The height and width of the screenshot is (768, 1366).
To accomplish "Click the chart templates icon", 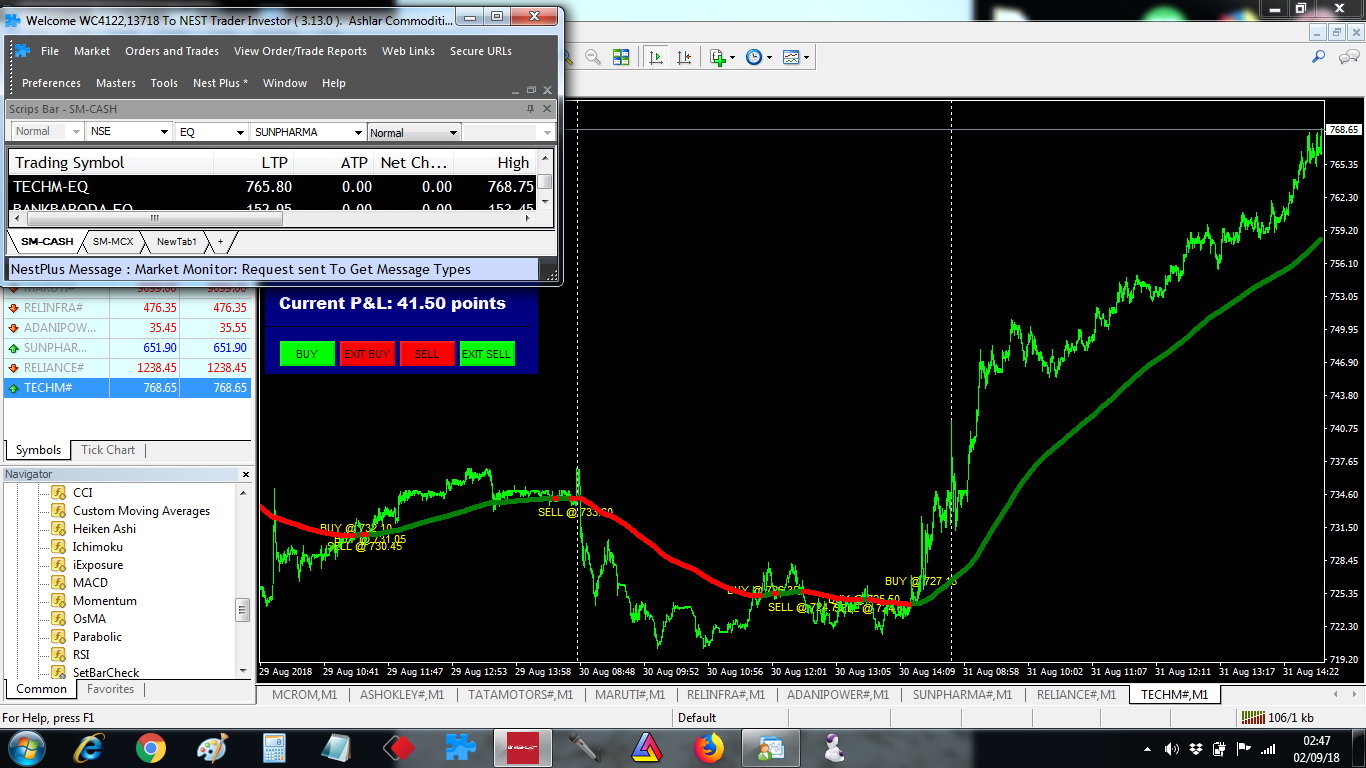I will click(791, 57).
